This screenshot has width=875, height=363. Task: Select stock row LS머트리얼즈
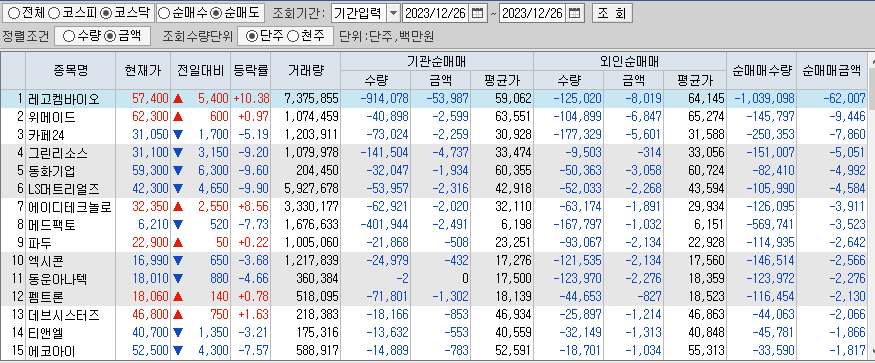[x=433, y=189]
